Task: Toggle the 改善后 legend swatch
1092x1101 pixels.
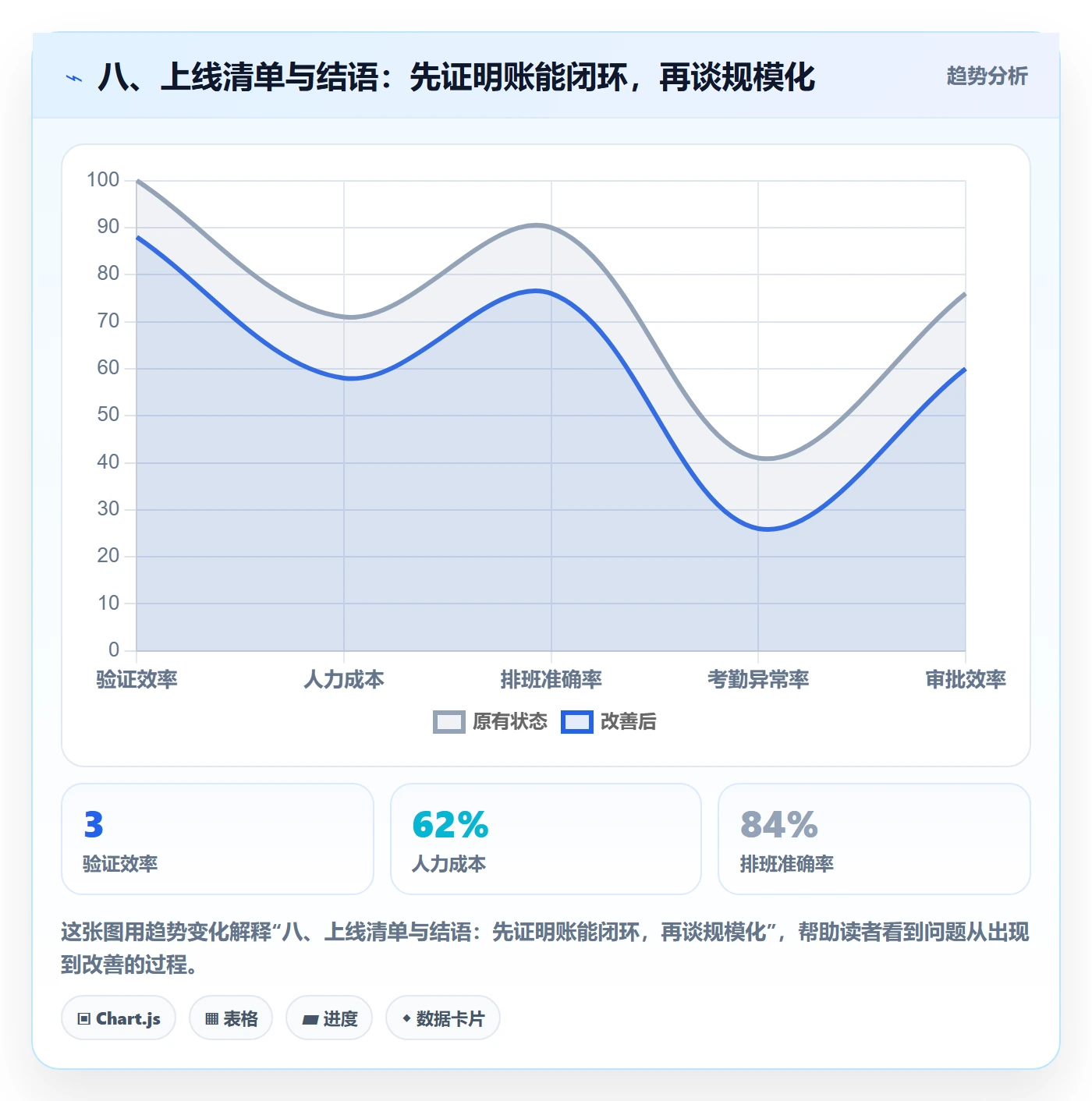Action: 577,722
